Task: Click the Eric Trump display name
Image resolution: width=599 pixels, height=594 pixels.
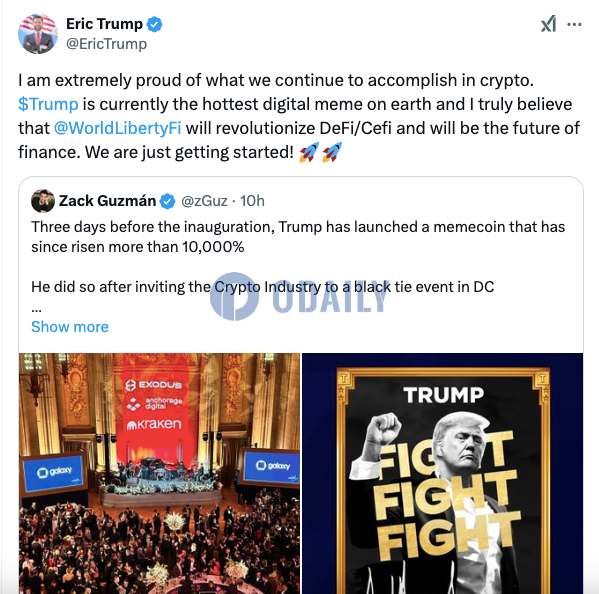Action: tap(104, 24)
